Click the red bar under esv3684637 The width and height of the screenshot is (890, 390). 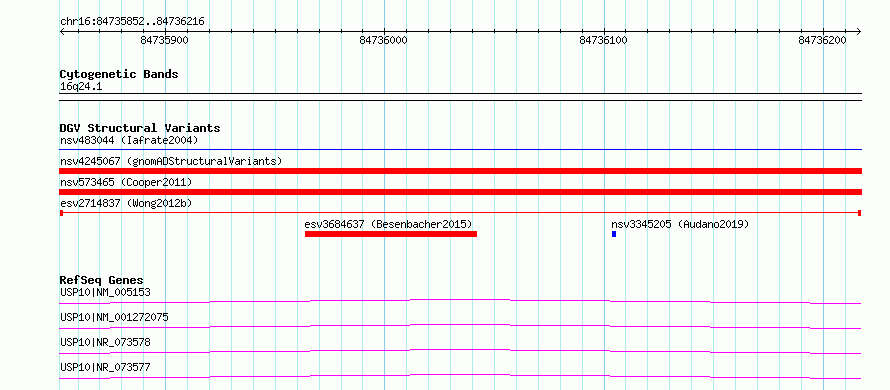(391, 234)
